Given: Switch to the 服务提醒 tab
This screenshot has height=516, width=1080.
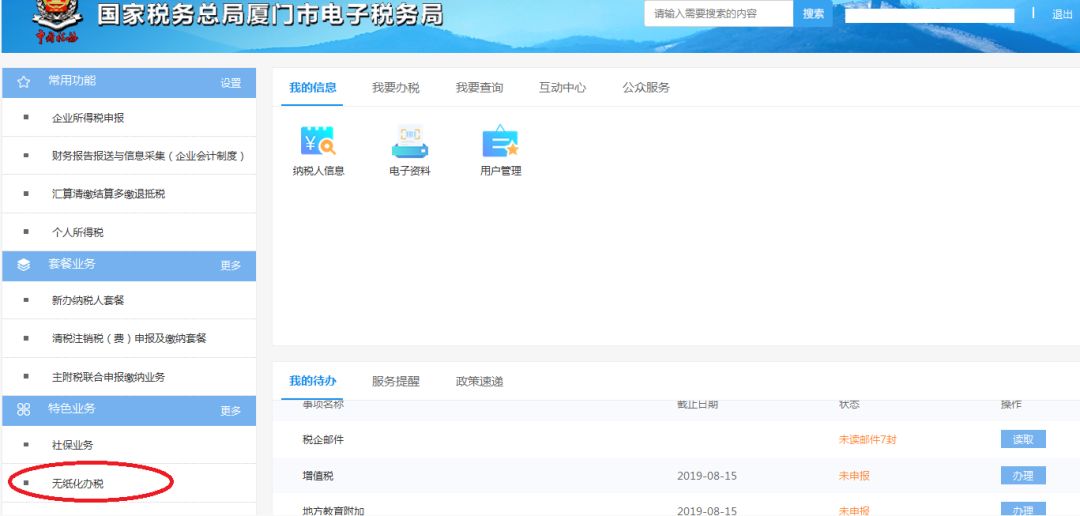Looking at the screenshot, I should click(x=396, y=381).
